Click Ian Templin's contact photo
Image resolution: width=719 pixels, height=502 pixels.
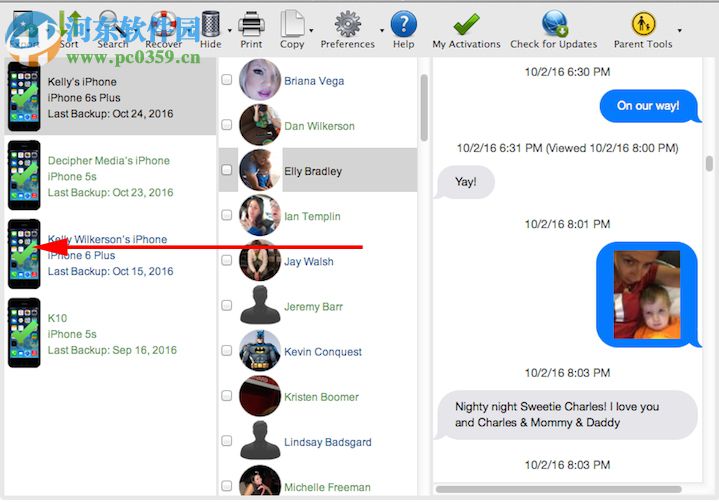click(260, 215)
